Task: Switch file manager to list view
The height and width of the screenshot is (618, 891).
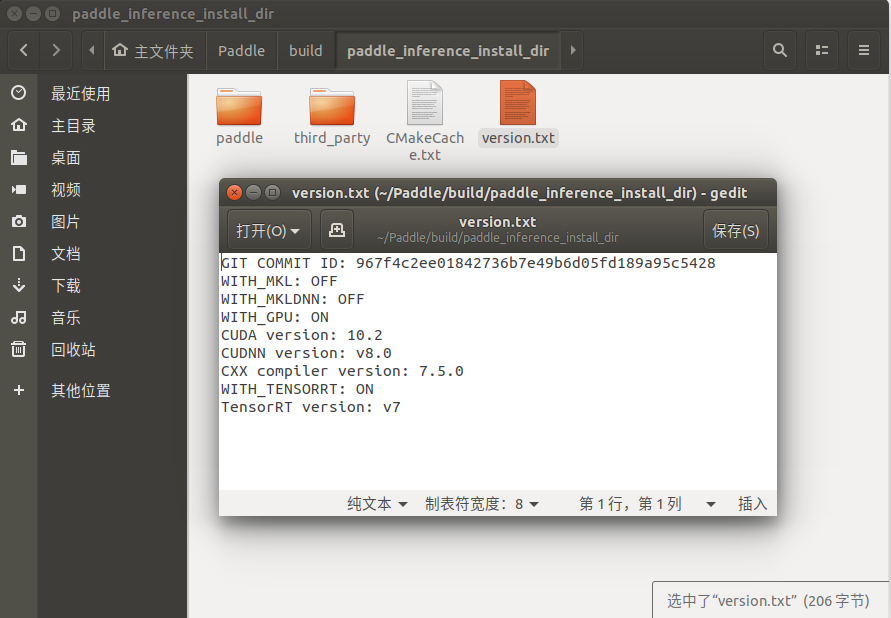Action: [822, 51]
